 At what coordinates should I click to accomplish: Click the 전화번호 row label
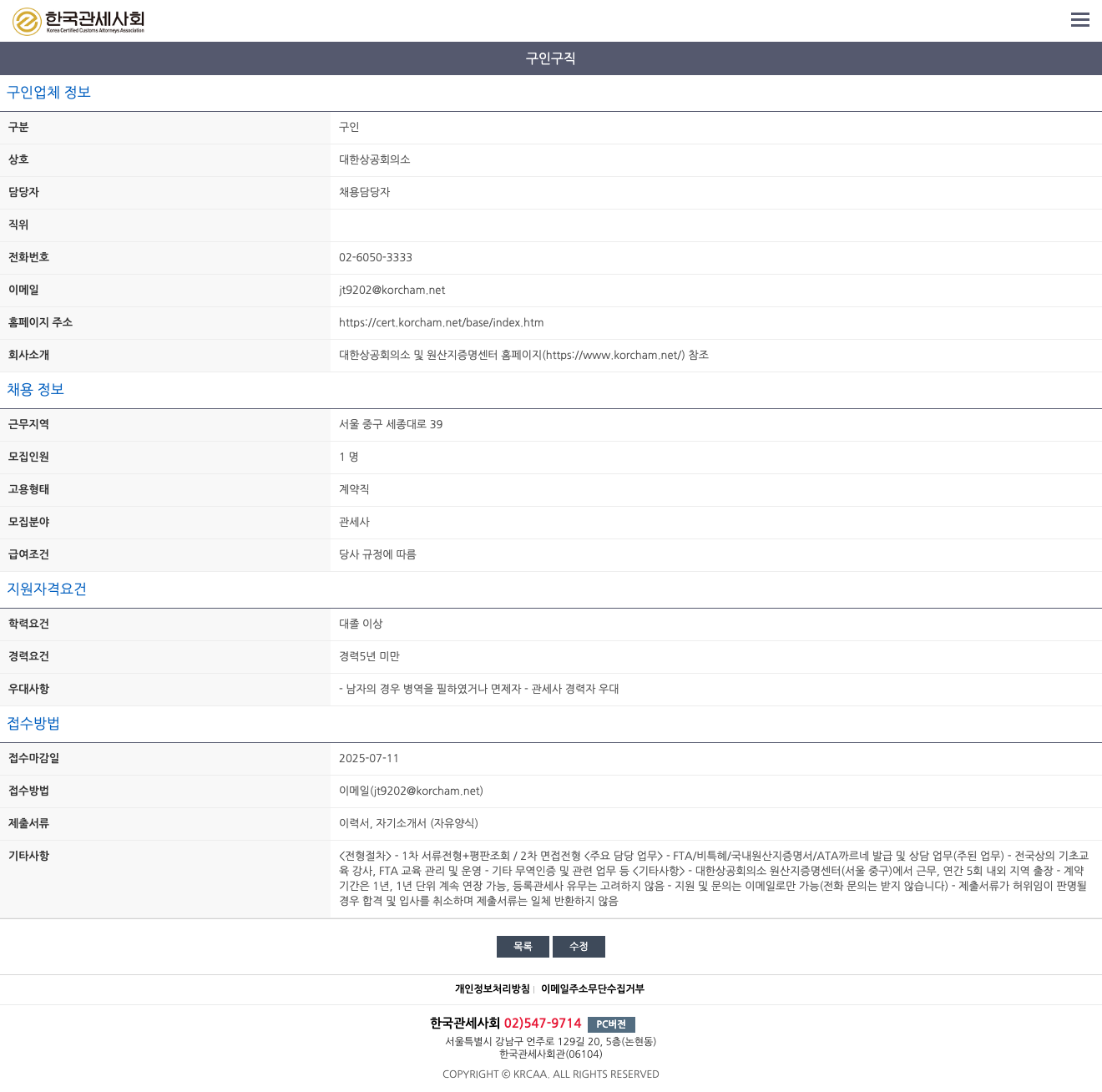[28, 257]
